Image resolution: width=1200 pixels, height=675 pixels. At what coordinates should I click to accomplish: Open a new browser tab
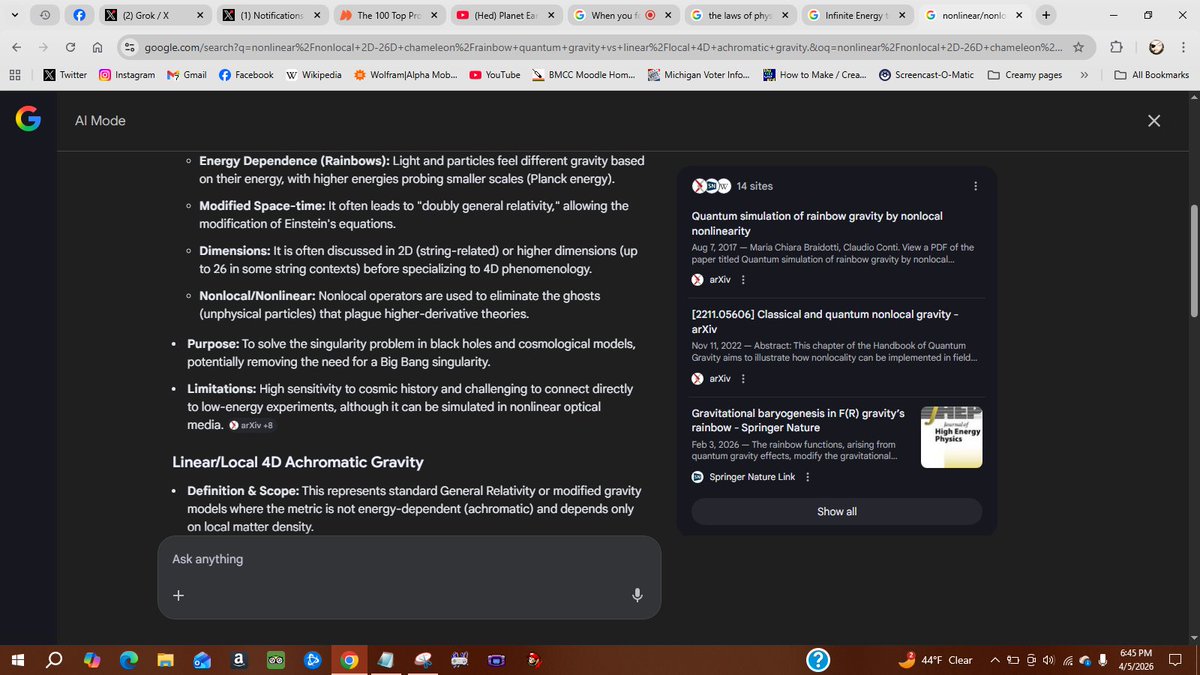pos(1046,15)
